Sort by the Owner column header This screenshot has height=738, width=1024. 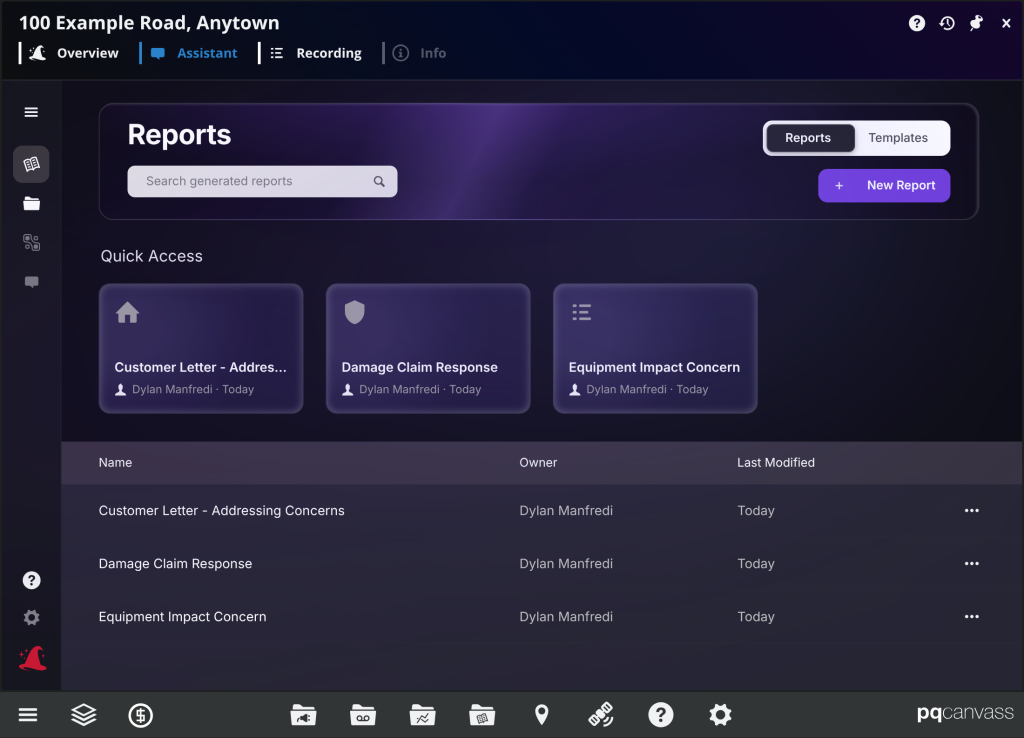[538, 462]
